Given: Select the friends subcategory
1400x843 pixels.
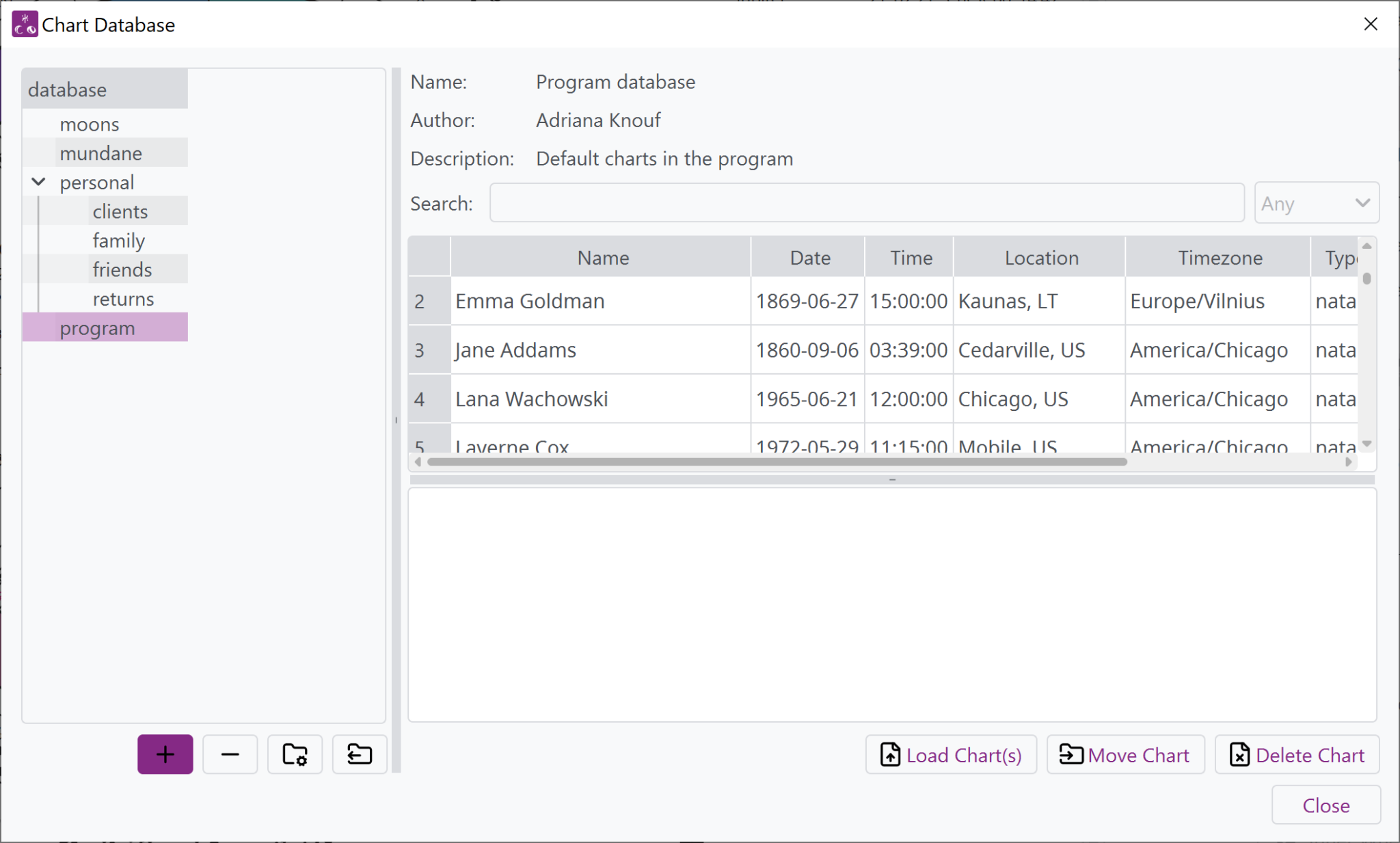Looking at the screenshot, I should click(122, 269).
